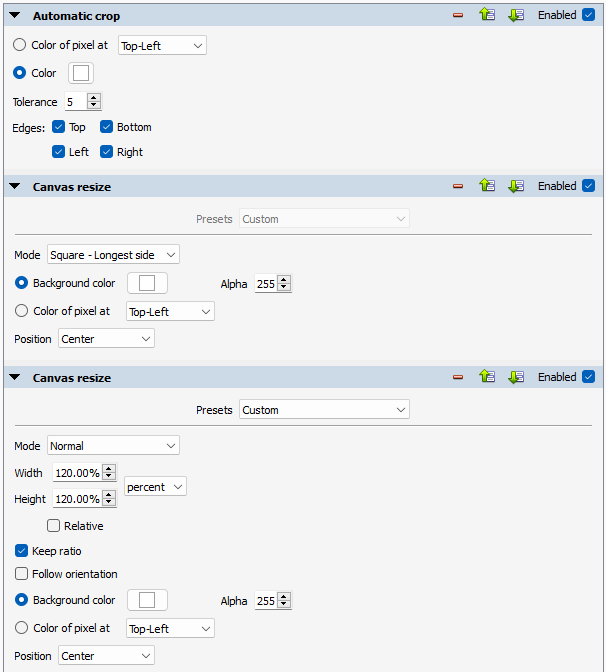Uncheck the Left edge checkbox
The height and width of the screenshot is (672, 606).
pyautogui.click(x=58, y=152)
